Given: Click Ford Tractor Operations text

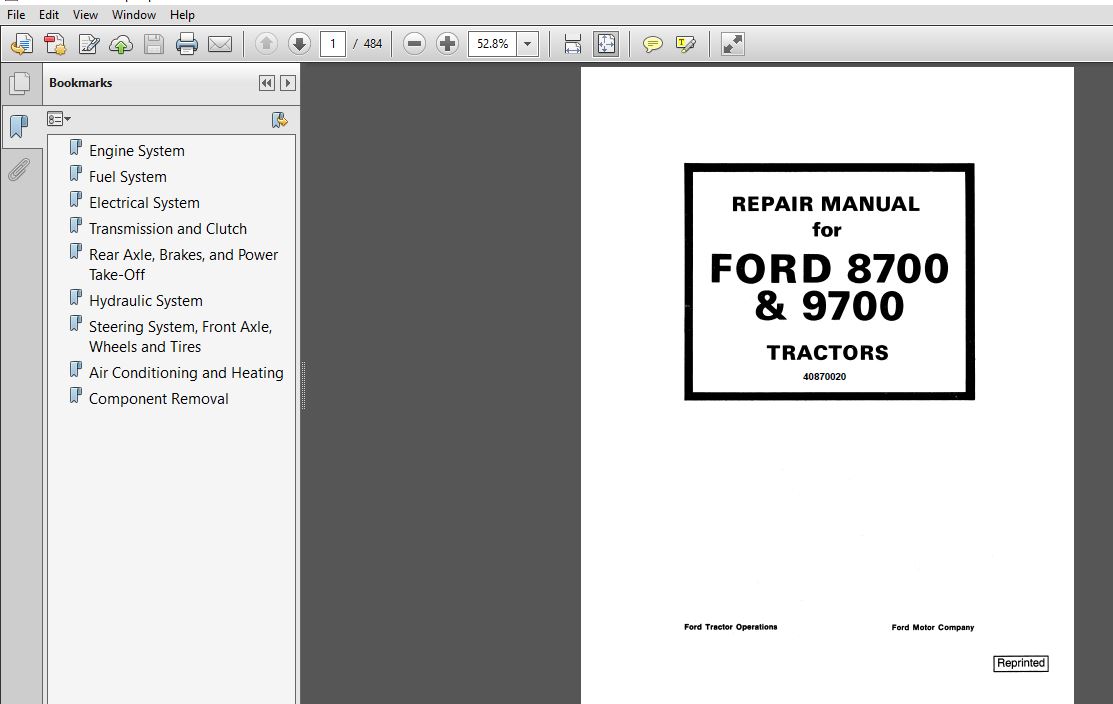Looking at the screenshot, I should (730, 627).
